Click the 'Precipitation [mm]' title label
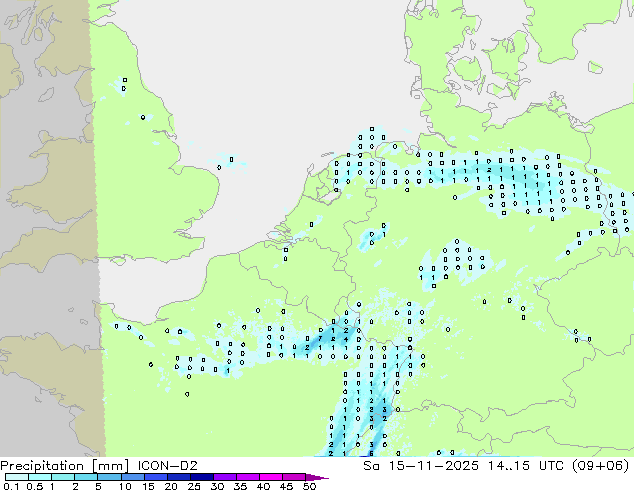Viewport: 634px width, 490px height. pos(65,466)
